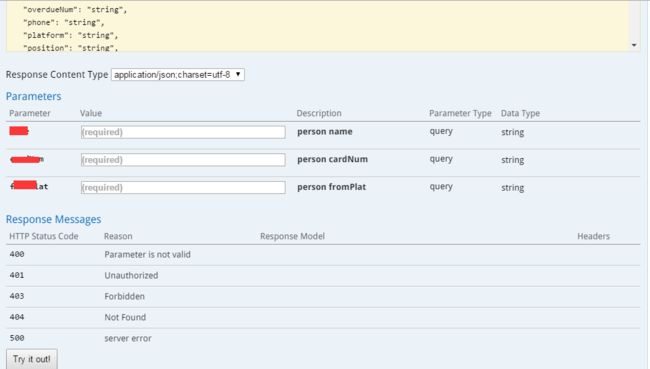
Task: Click the Parameters section heading
Action: pyautogui.click(x=34, y=96)
